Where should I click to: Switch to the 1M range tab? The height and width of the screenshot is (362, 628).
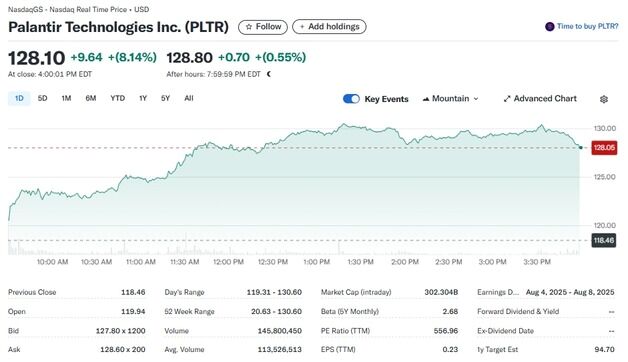66,99
